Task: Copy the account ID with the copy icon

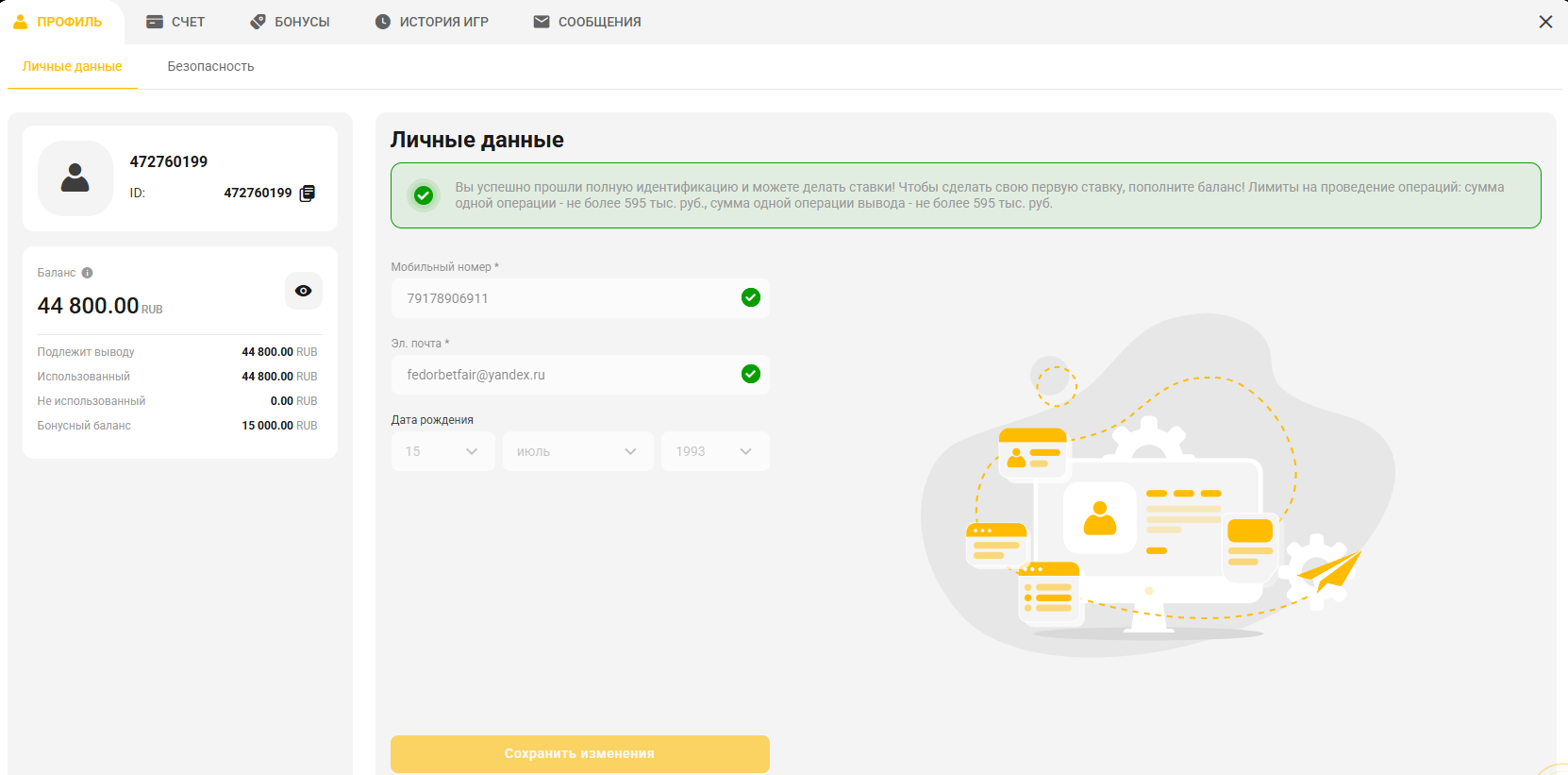Action: [307, 194]
